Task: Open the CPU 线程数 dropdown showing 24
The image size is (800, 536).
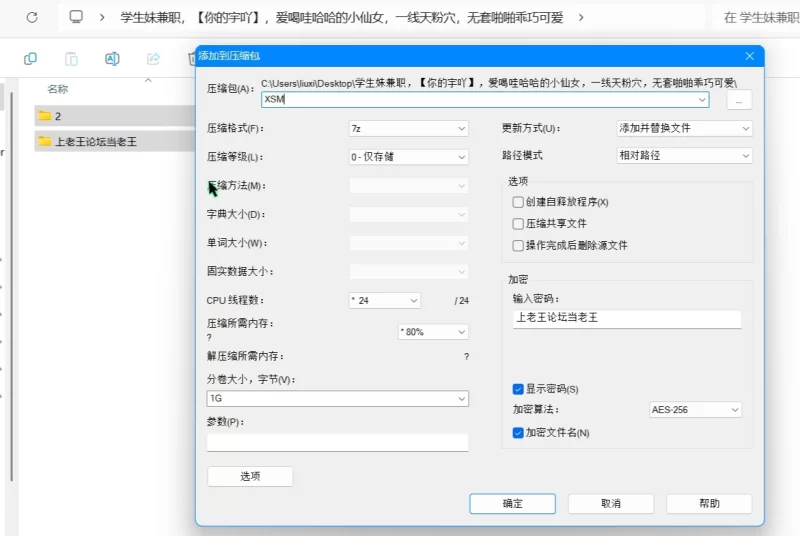Action: point(385,300)
